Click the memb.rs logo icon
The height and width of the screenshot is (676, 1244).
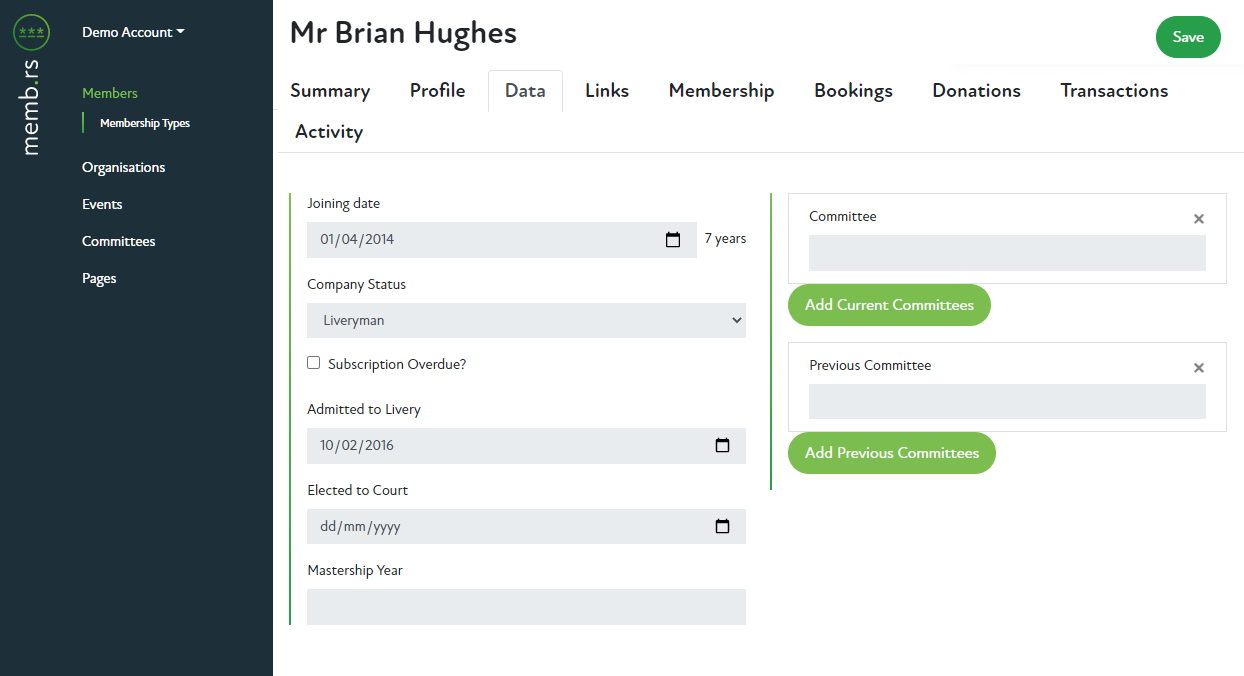click(x=31, y=33)
